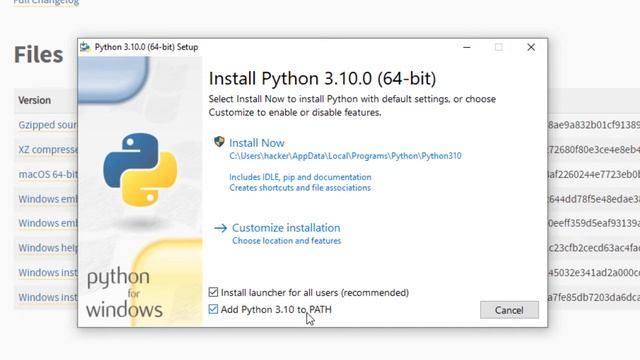Screen dimensions: 640x360
Task: Click 'Choose location and features' text
Action: point(287,241)
